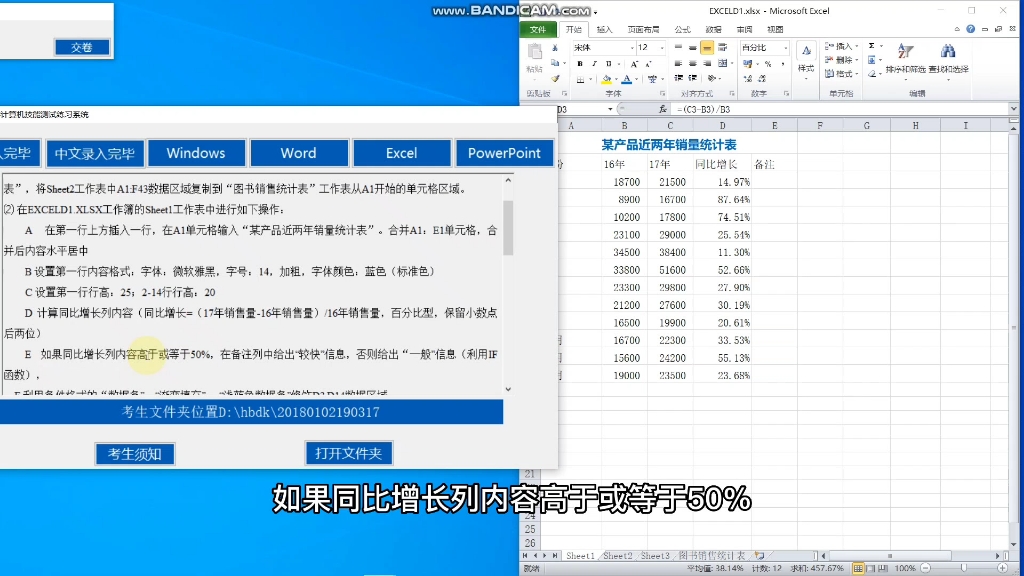Click the 打开文件夹 button

tap(348, 452)
